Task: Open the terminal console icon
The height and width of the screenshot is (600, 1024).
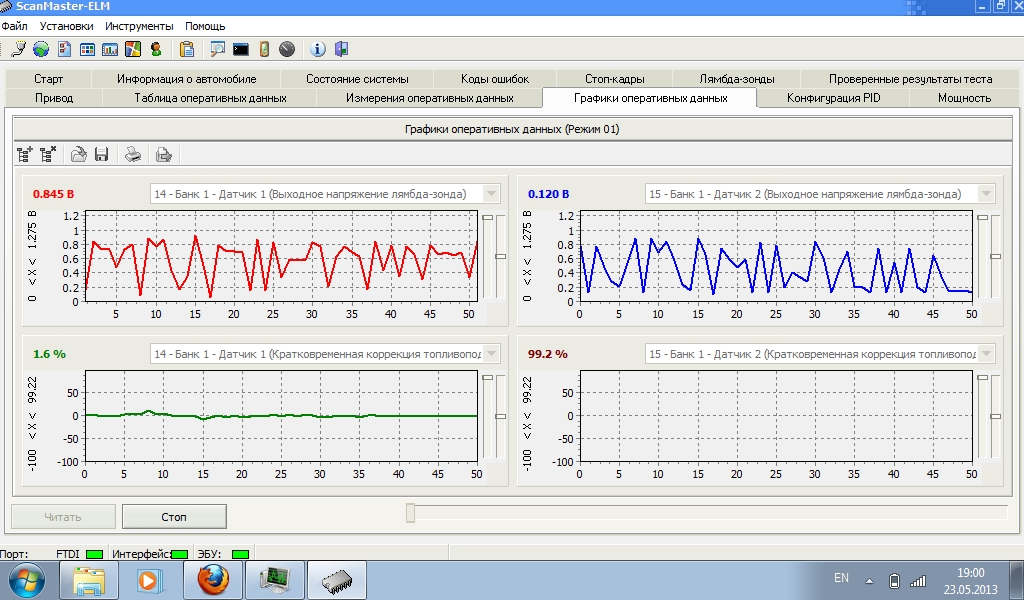Action: click(240, 48)
